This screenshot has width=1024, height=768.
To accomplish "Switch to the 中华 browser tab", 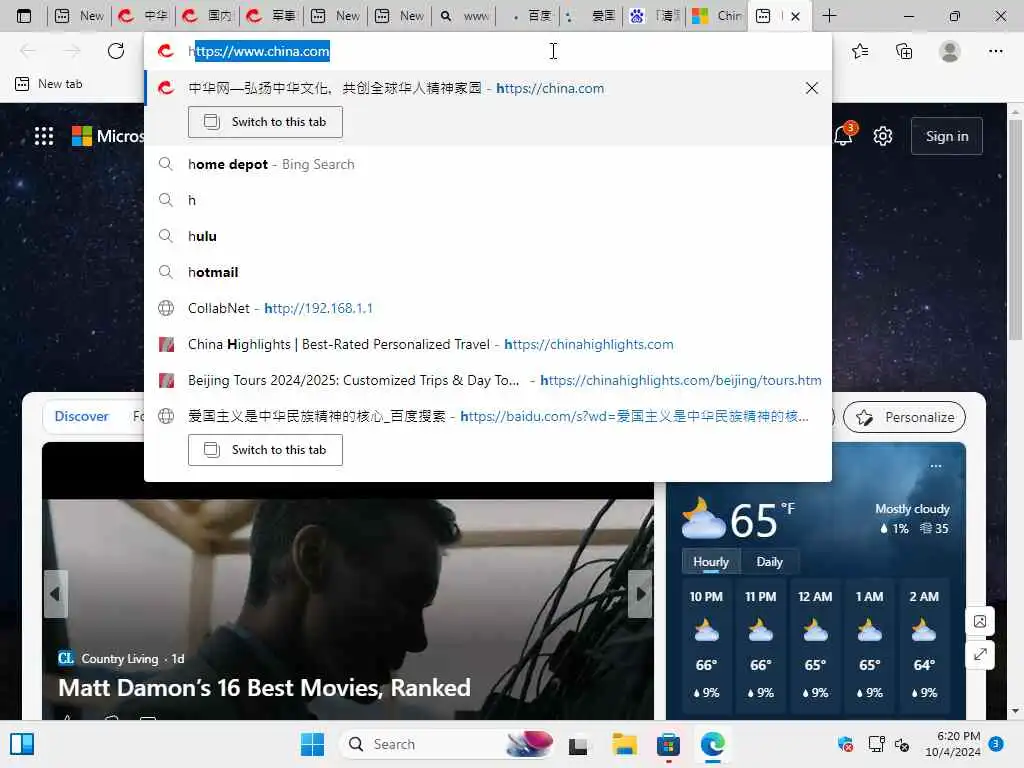I will coord(143,16).
